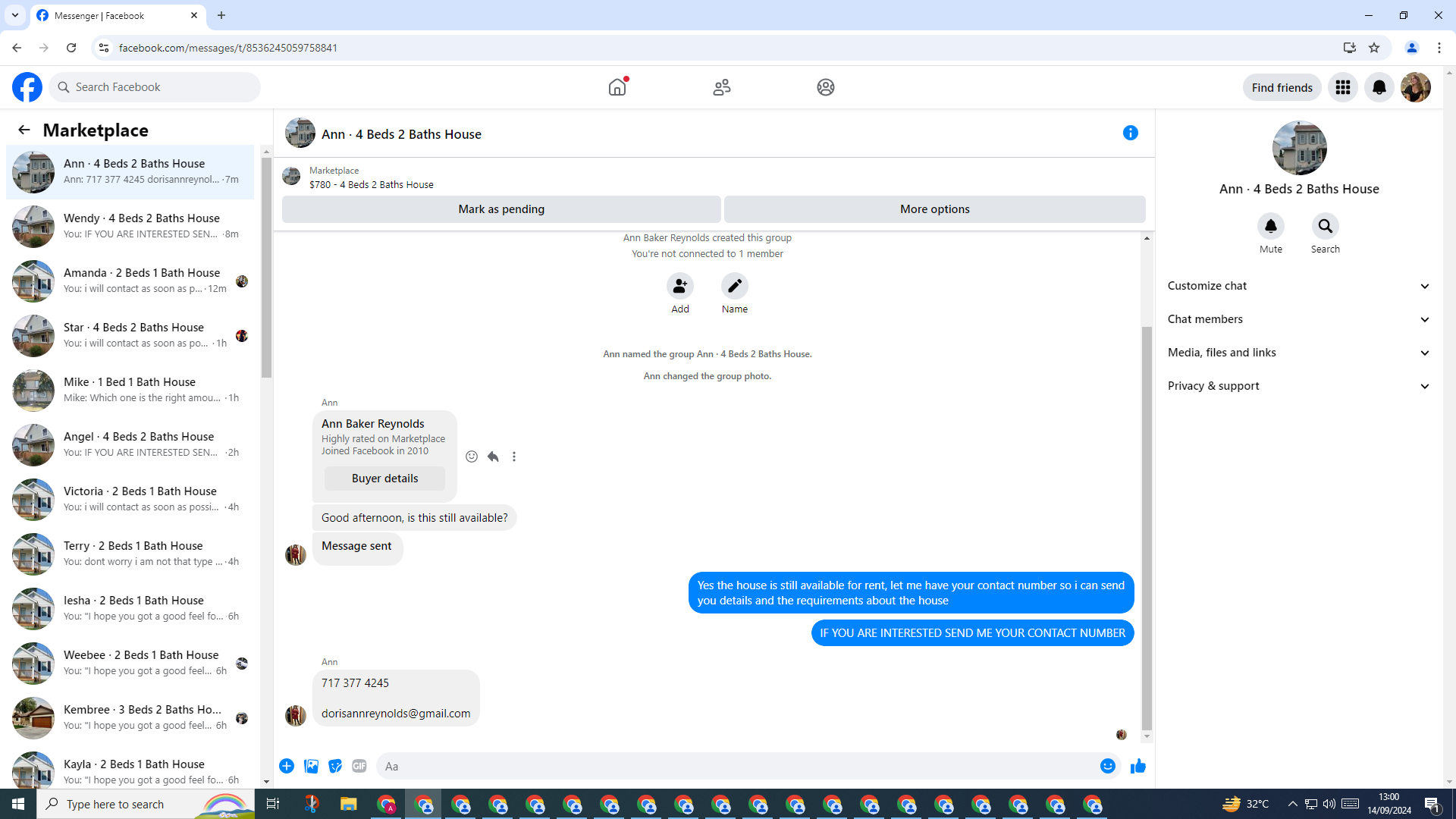1456x819 pixels.
Task: Open the emoji picker in message box
Action: (1107, 767)
